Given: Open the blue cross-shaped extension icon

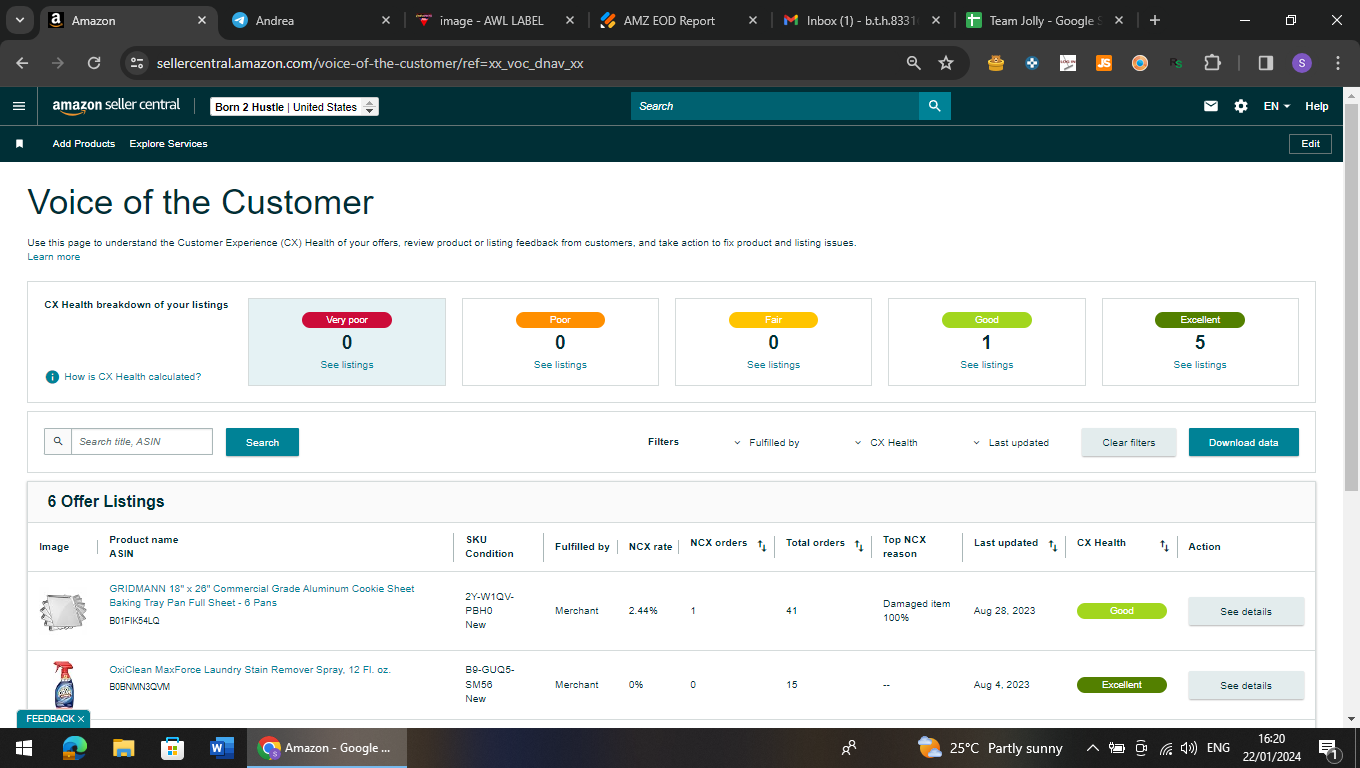Looking at the screenshot, I should [x=1032, y=63].
